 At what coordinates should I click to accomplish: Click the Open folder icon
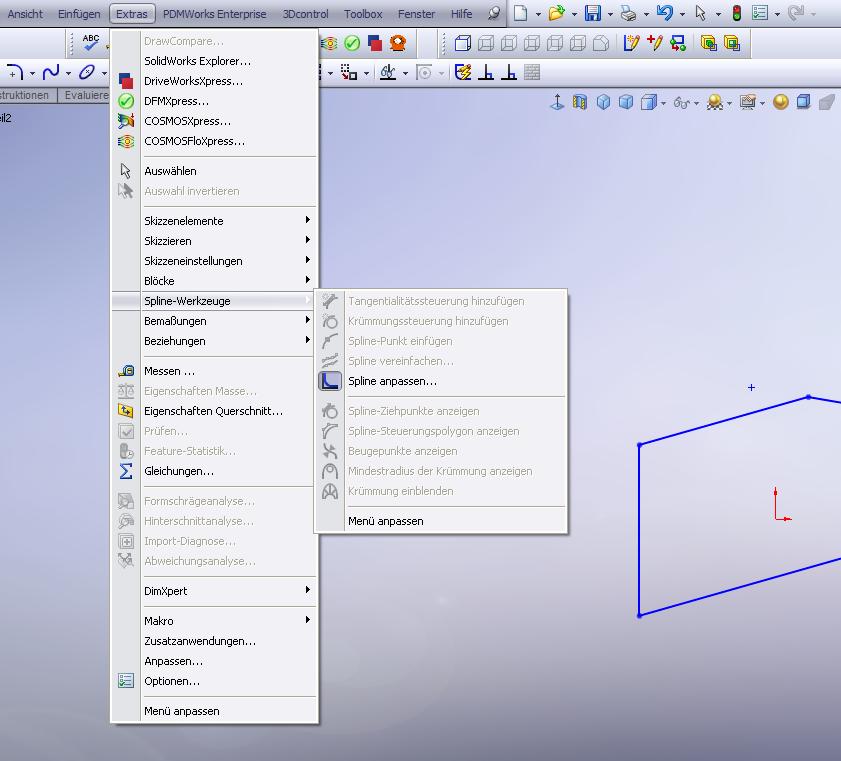tap(556, 14)
